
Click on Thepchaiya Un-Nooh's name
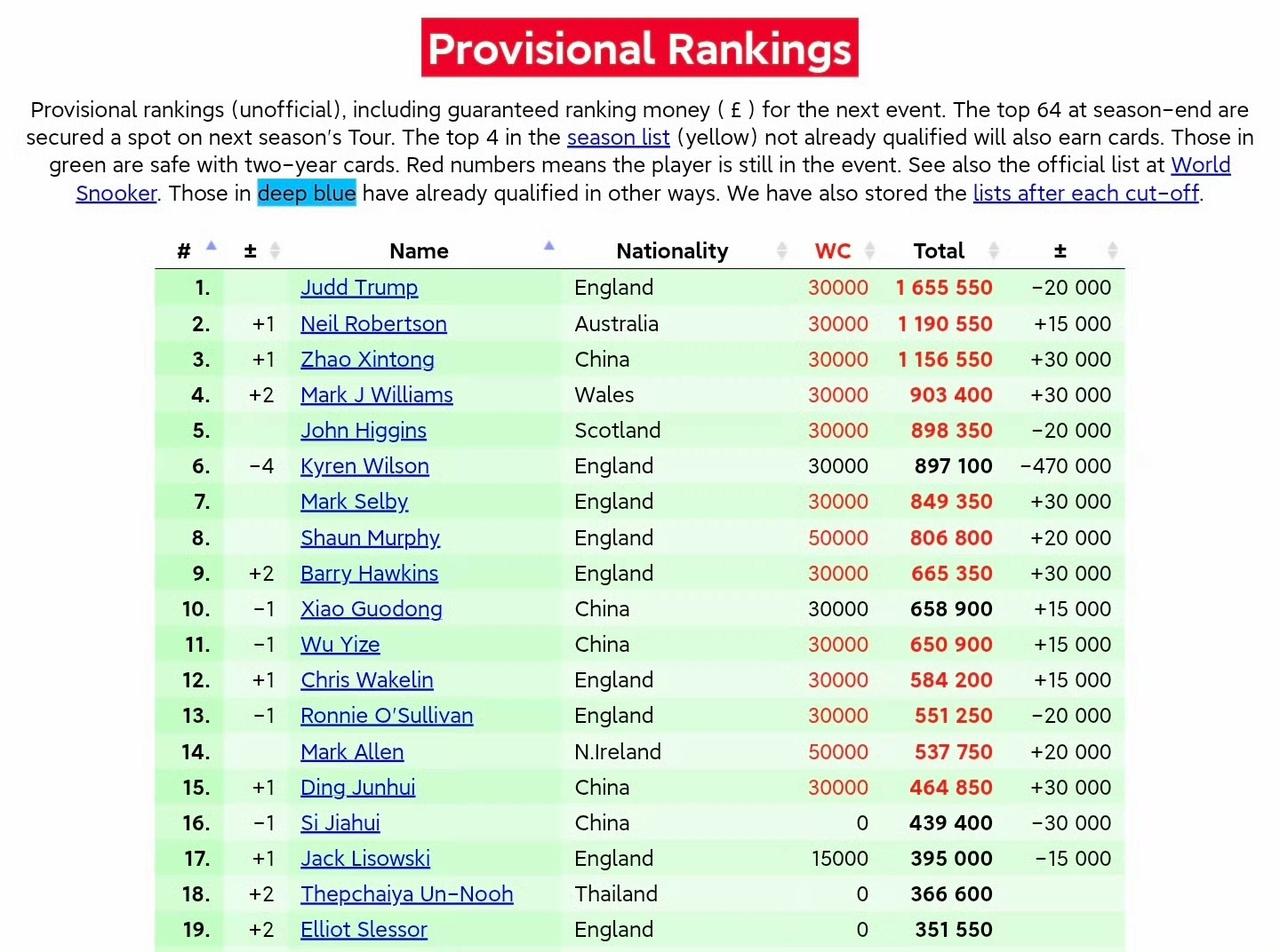click(x=406, y=894)
